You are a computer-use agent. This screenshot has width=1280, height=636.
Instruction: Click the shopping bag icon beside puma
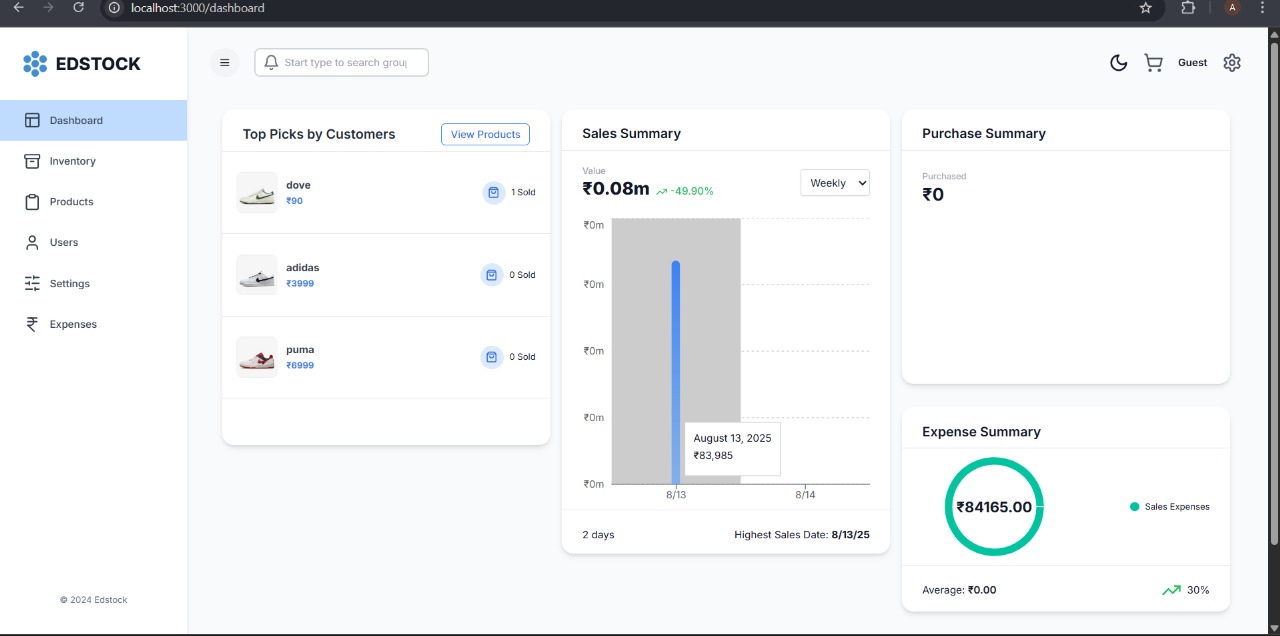click(x=492, y=356)
